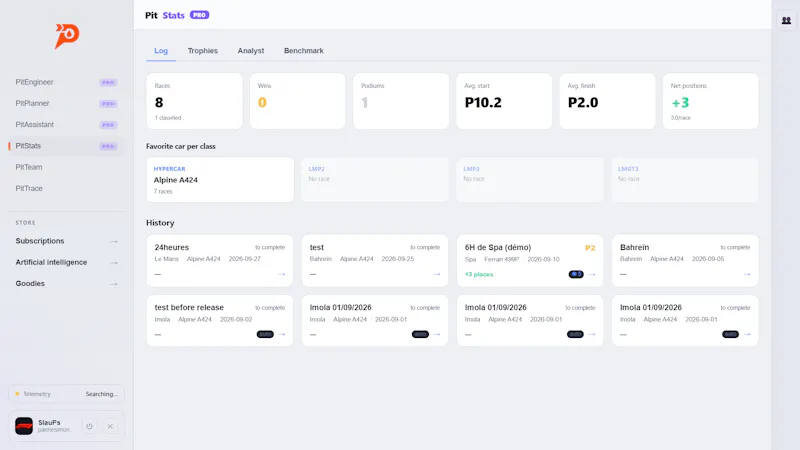The height and width of the screenshot is (450, 800).
Task: Click the SlauPs username text
Action: [49, 422]
